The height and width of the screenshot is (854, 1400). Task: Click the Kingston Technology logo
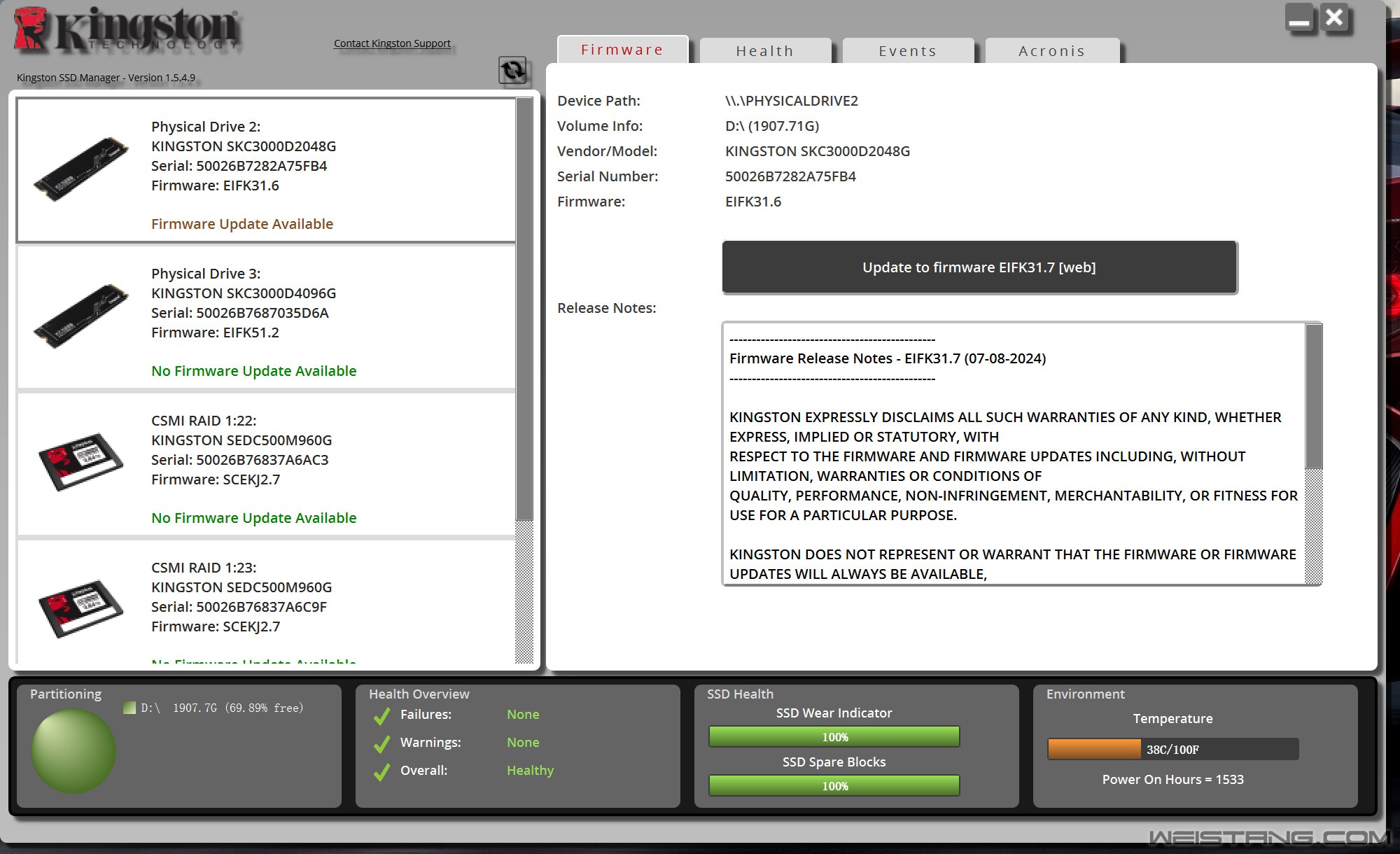(x=127, y=31)
